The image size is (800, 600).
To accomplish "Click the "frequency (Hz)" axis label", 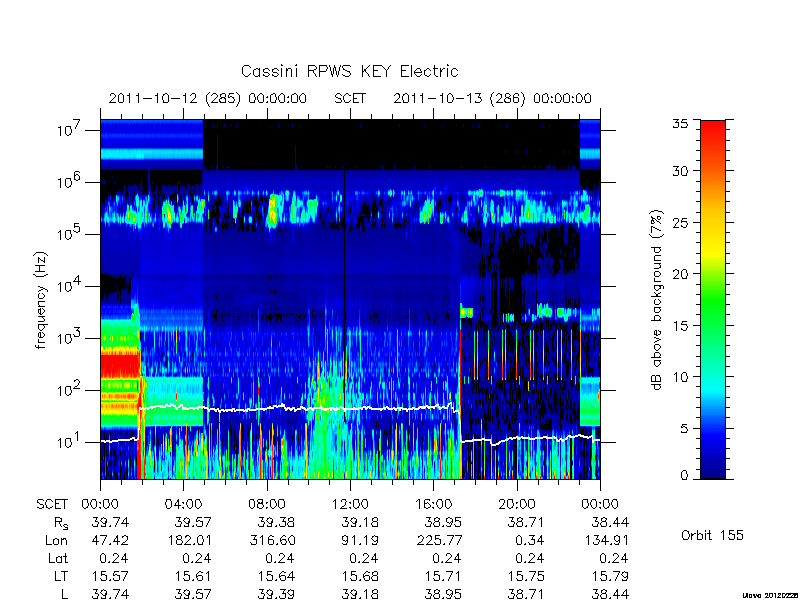I will click(41, 300).
